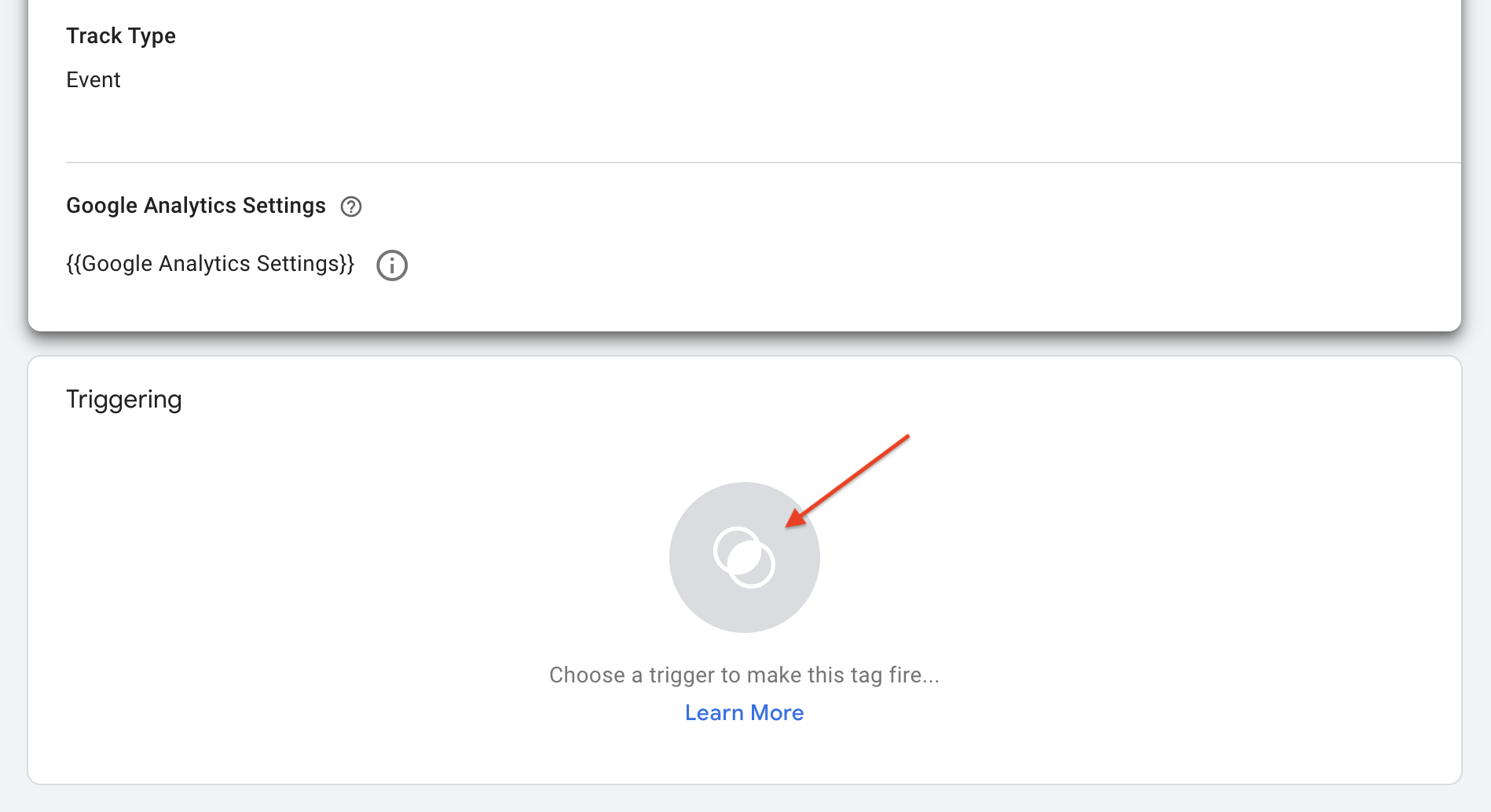The height and width of the screenshot is (812, 1491).
Task: Click empty area right of Learn More link
Action: coord(1100,712)
